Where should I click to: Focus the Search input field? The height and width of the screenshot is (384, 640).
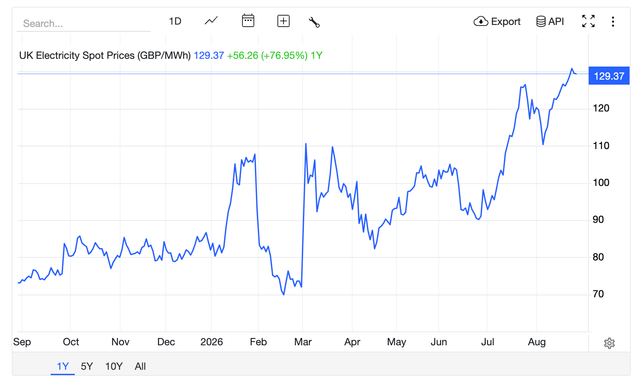click(x=84, y=23)
